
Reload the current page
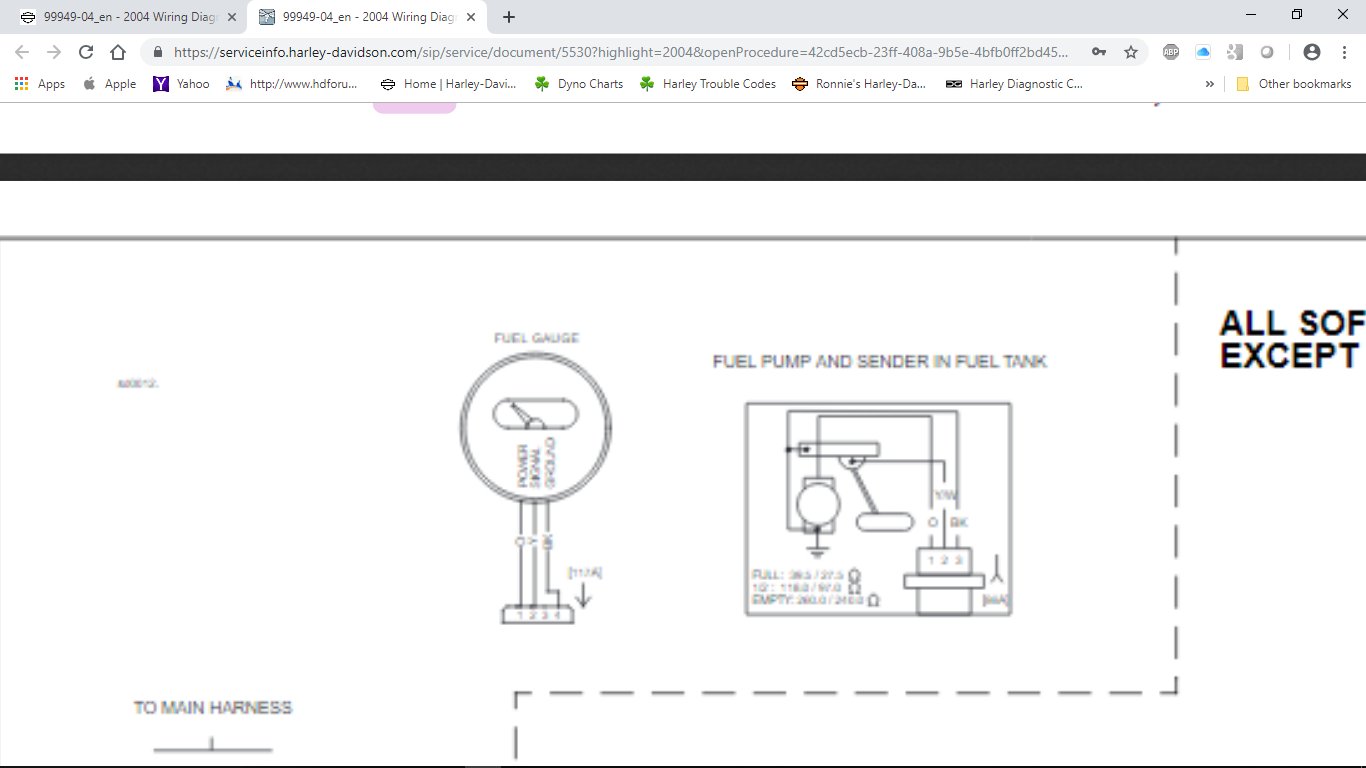click(86, 52)
